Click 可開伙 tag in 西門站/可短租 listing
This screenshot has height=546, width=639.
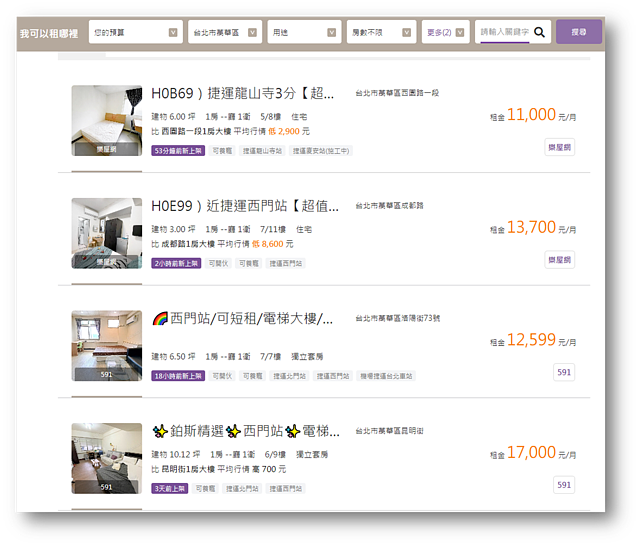point(223,376)
